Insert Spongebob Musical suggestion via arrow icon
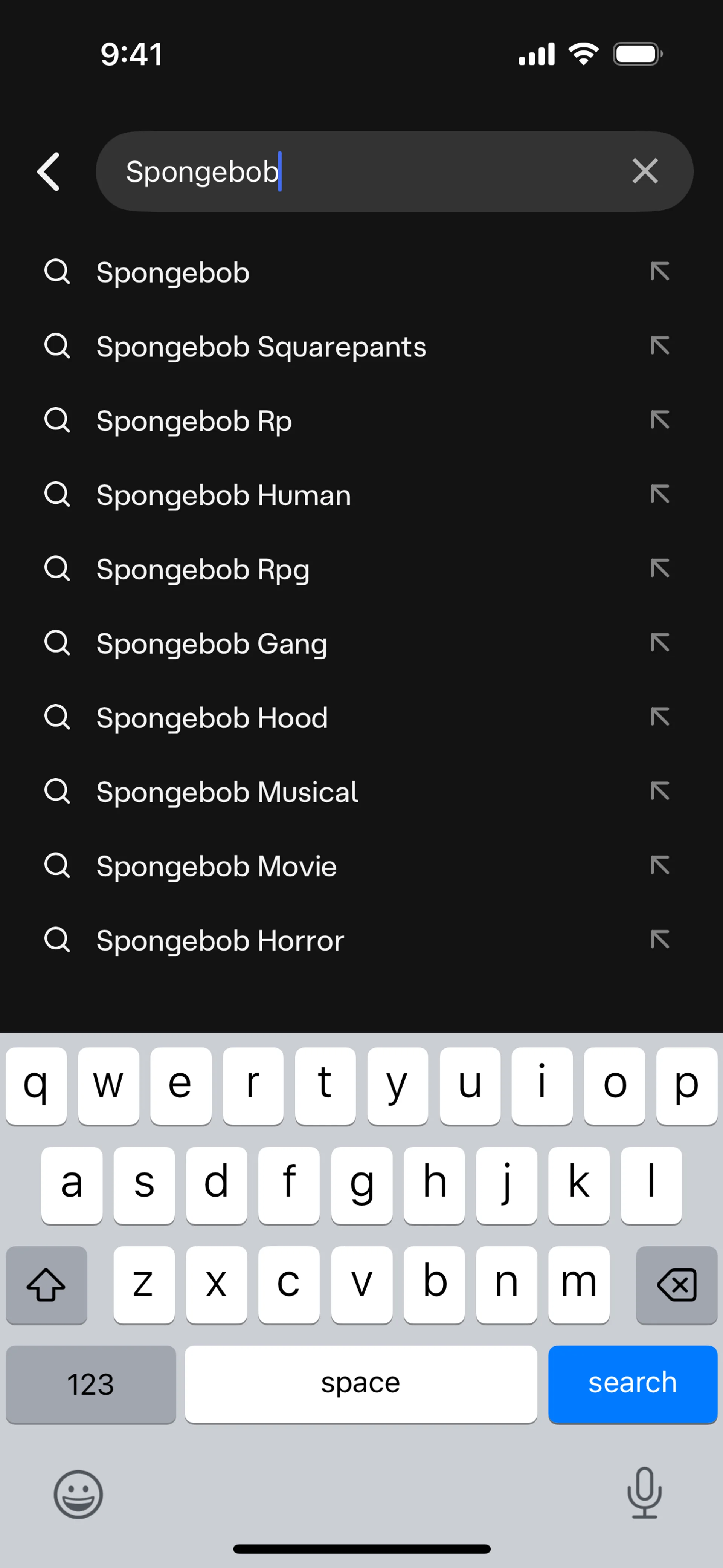 [659, 791]
